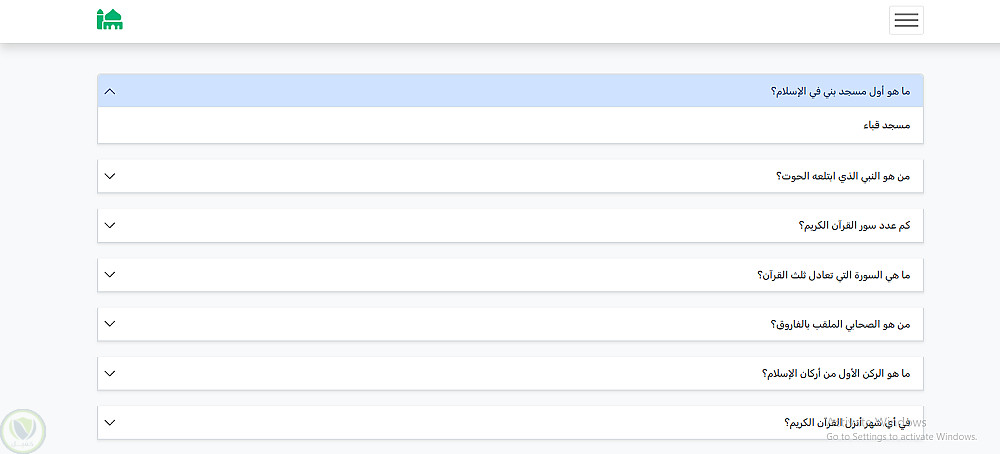The height and width of the screenshot is (454, 1000).
Task: Open the hamburger navigation menu
Action: 906,20
